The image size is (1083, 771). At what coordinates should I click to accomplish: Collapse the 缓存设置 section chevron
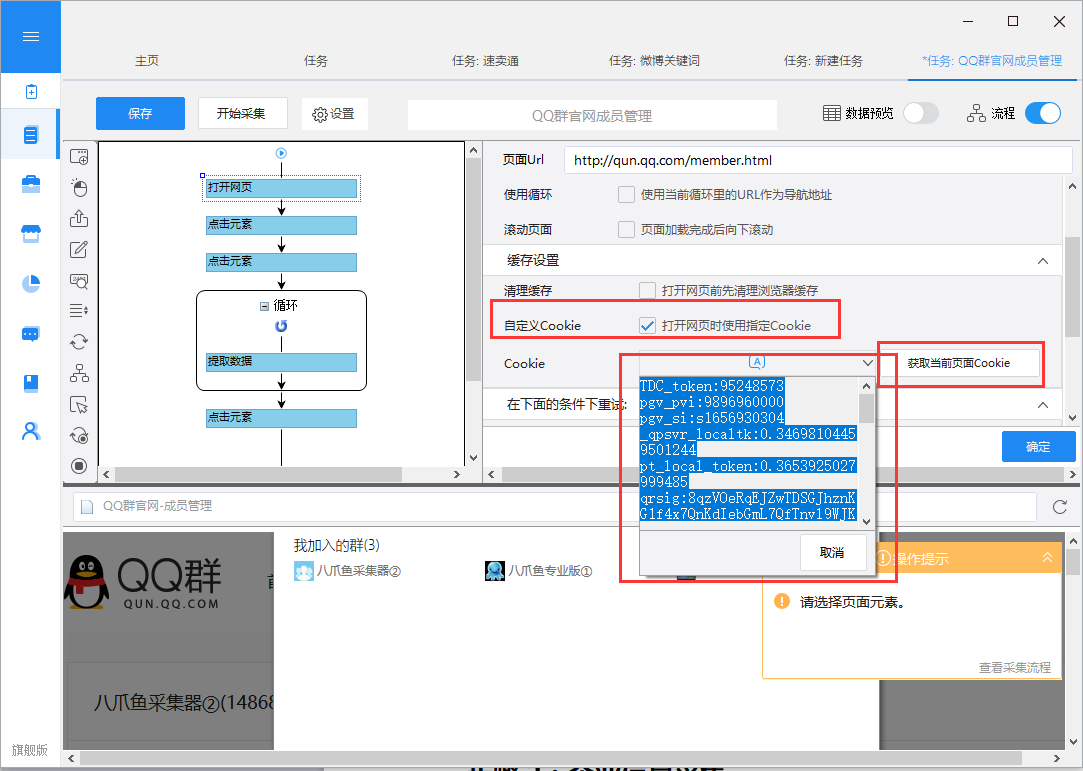pos(1043,261)
